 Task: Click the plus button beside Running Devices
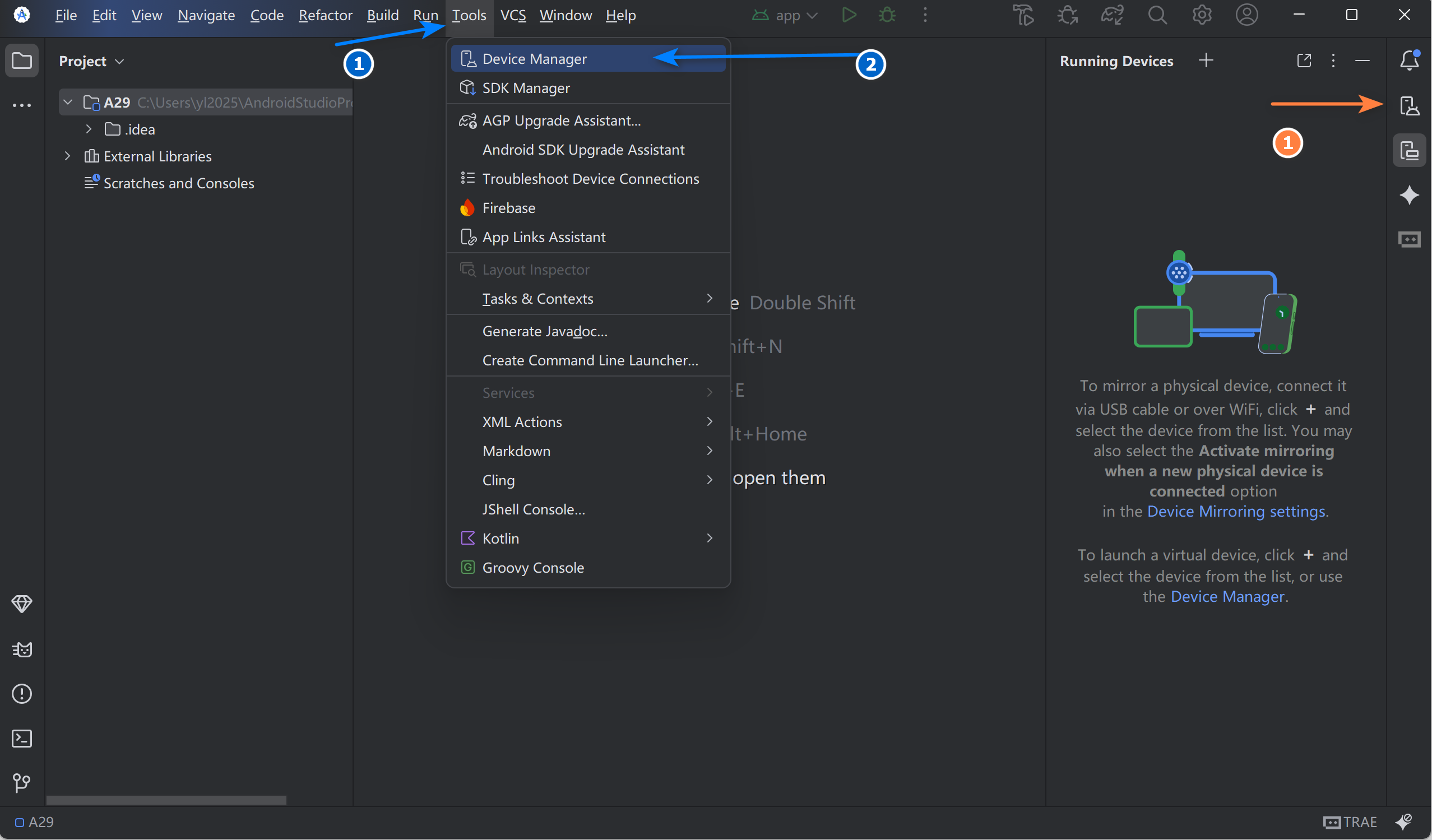click(1205, 61)
